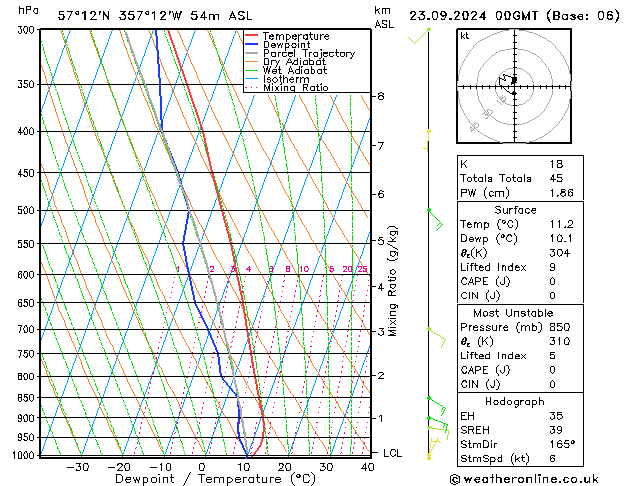
Task: Click the wind barb at 500 hPa level
Action: click(436, 220)
